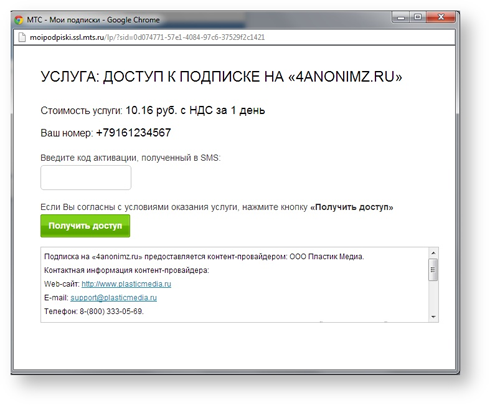Click the info box scrollbar thumb
This screenshot has width=490, height=405.
[x=433, y=270]
